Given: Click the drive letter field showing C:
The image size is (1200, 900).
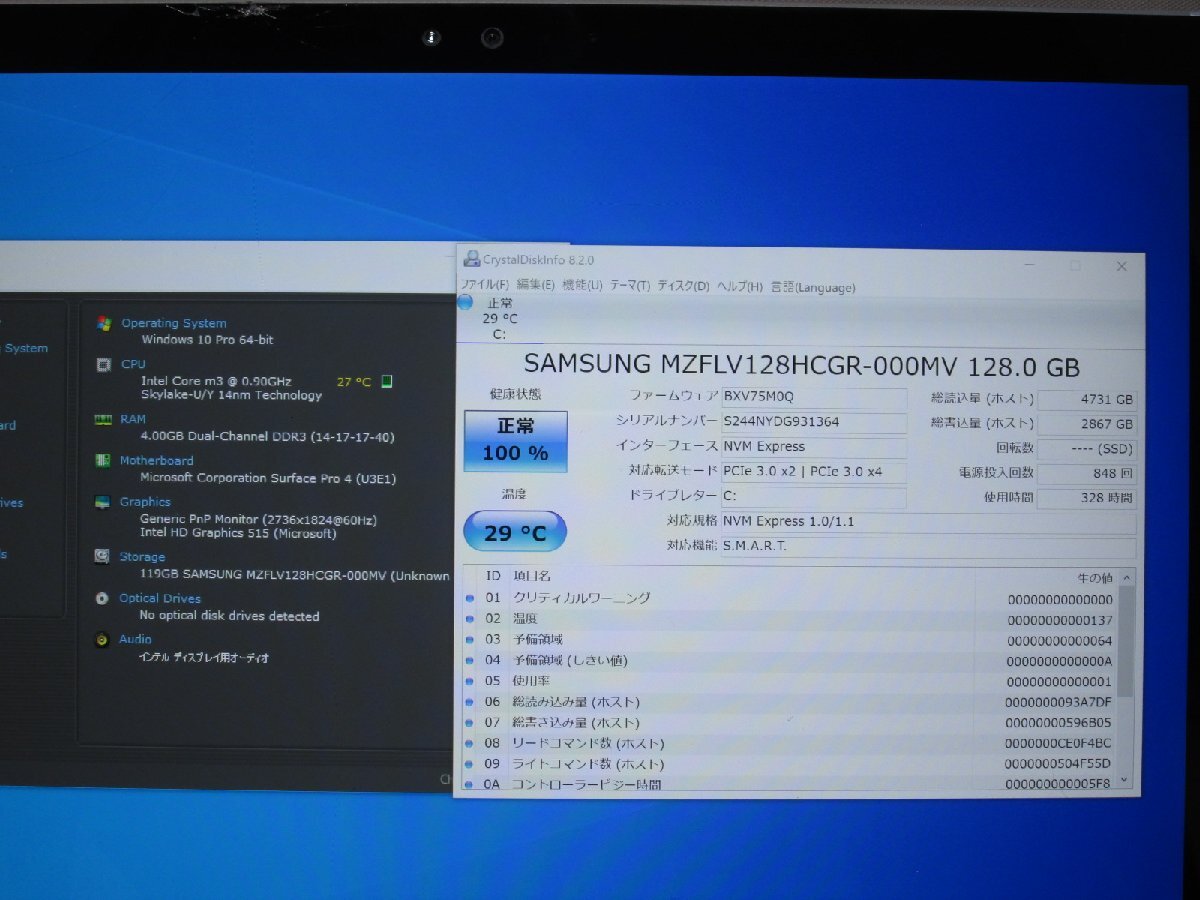Looking at the screenshot, I should [813, 497].
